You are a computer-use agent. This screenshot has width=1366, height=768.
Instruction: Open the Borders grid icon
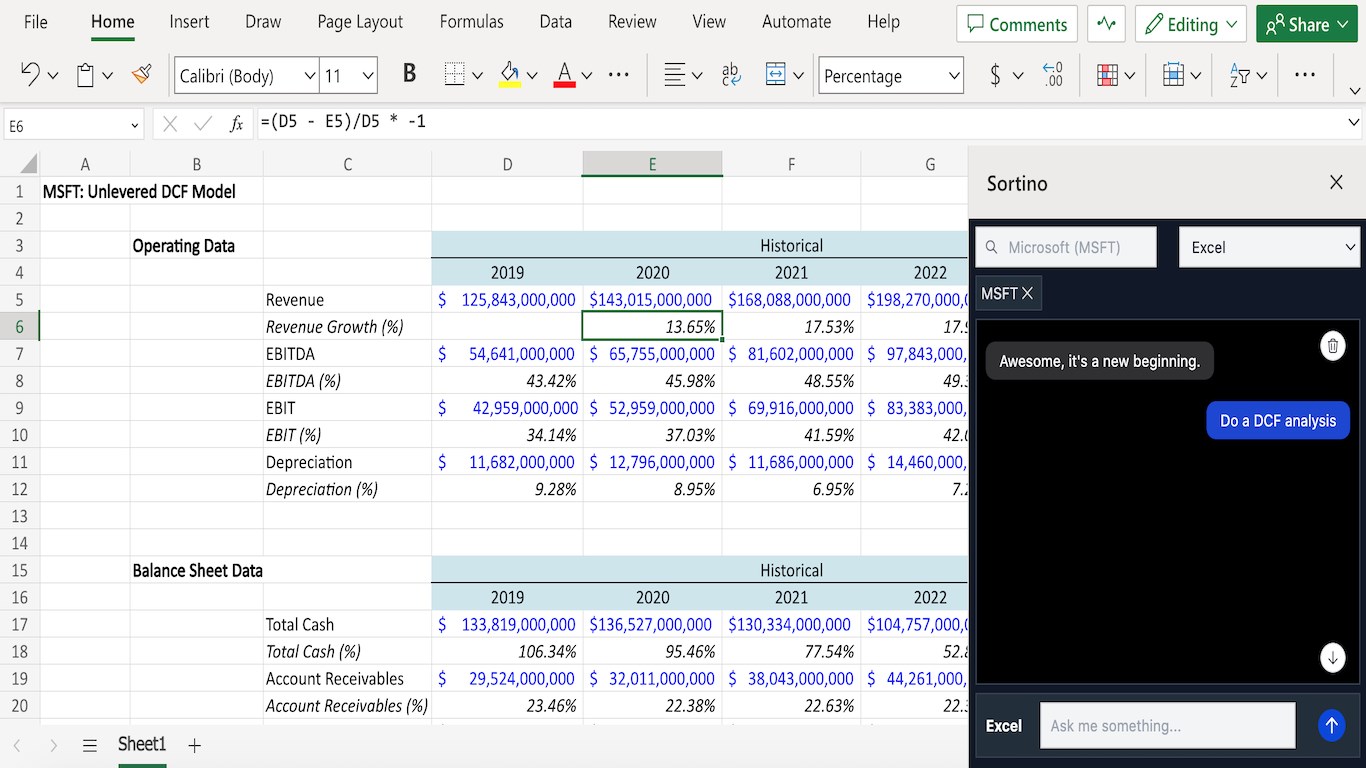tap(454, 75)
